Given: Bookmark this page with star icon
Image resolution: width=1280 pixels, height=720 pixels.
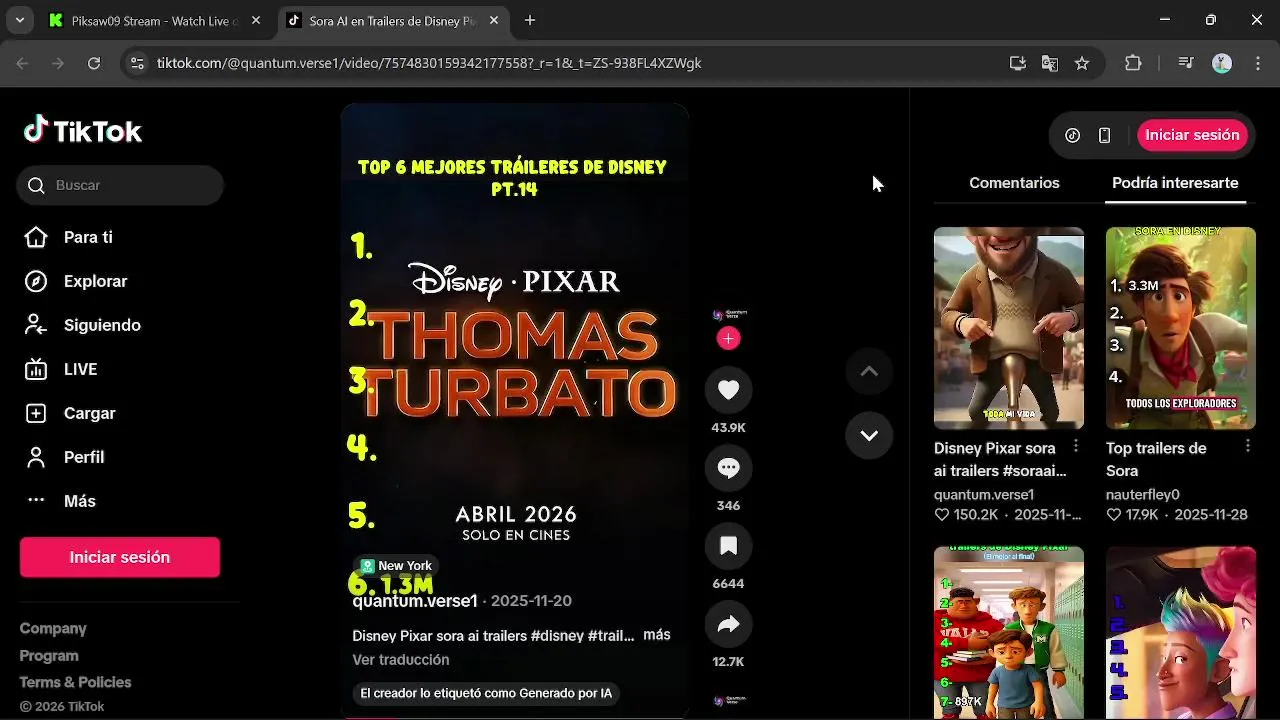Looking at the screenshot, I should pyautogui.click(x=1082, y=63).
